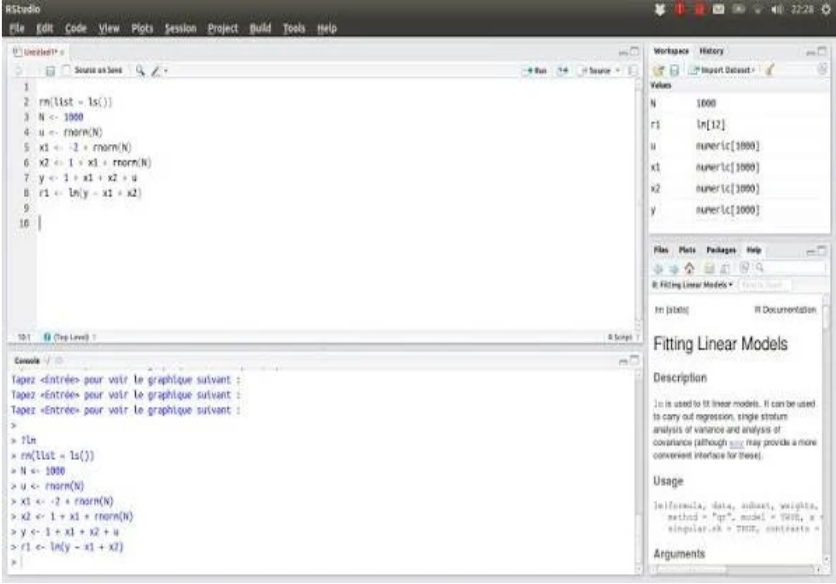The image size is (836, 584).
Task: Open the system settings gear in top bar
Action: click(826, 10)
